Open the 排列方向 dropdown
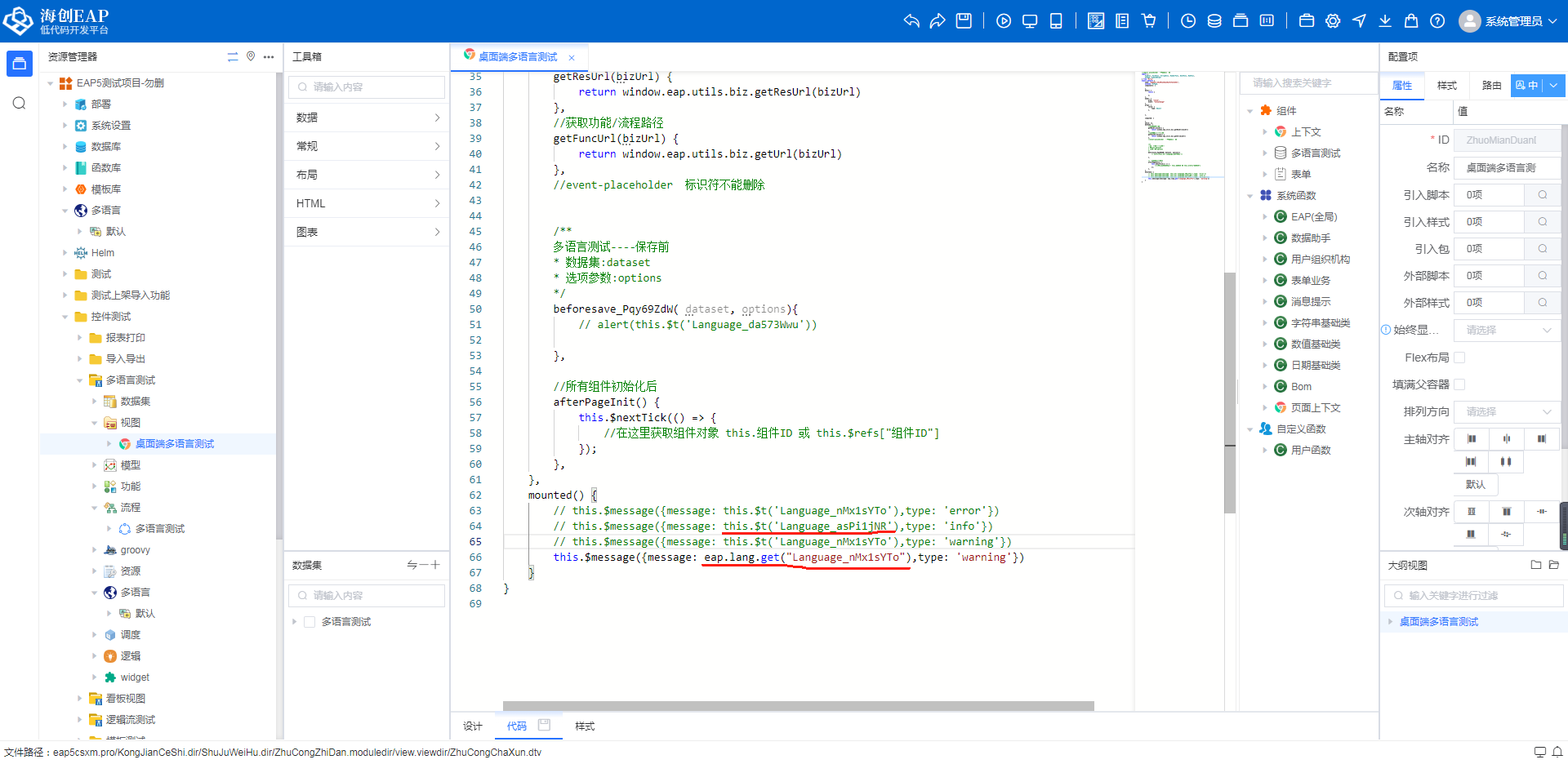 1507,411
